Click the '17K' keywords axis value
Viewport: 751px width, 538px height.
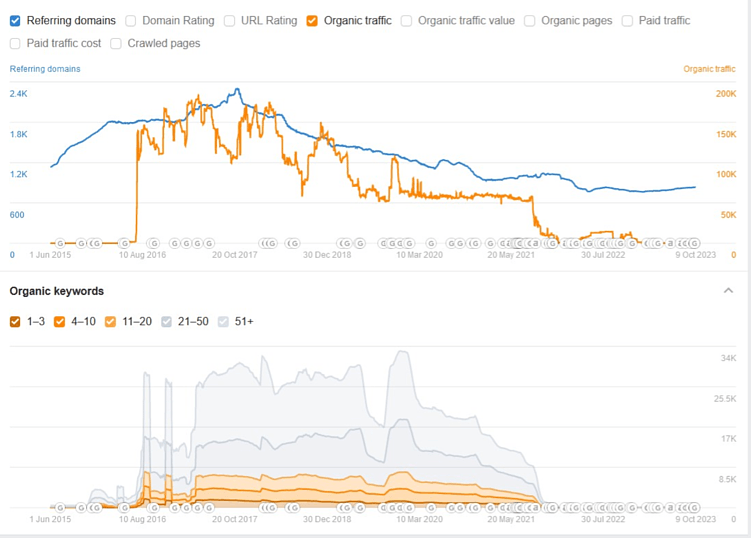click(728, 438)
